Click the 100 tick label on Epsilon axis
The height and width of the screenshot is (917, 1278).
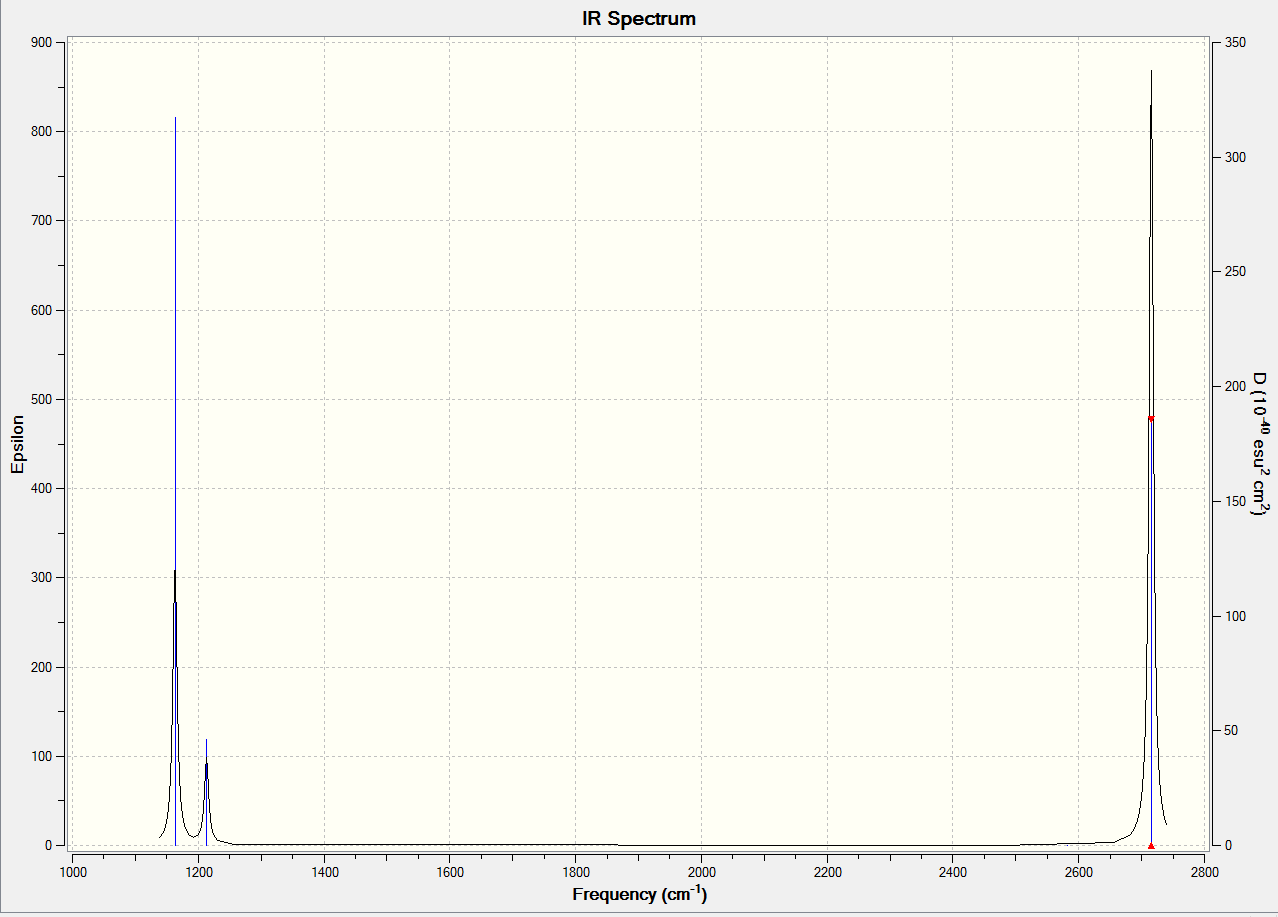41,756
